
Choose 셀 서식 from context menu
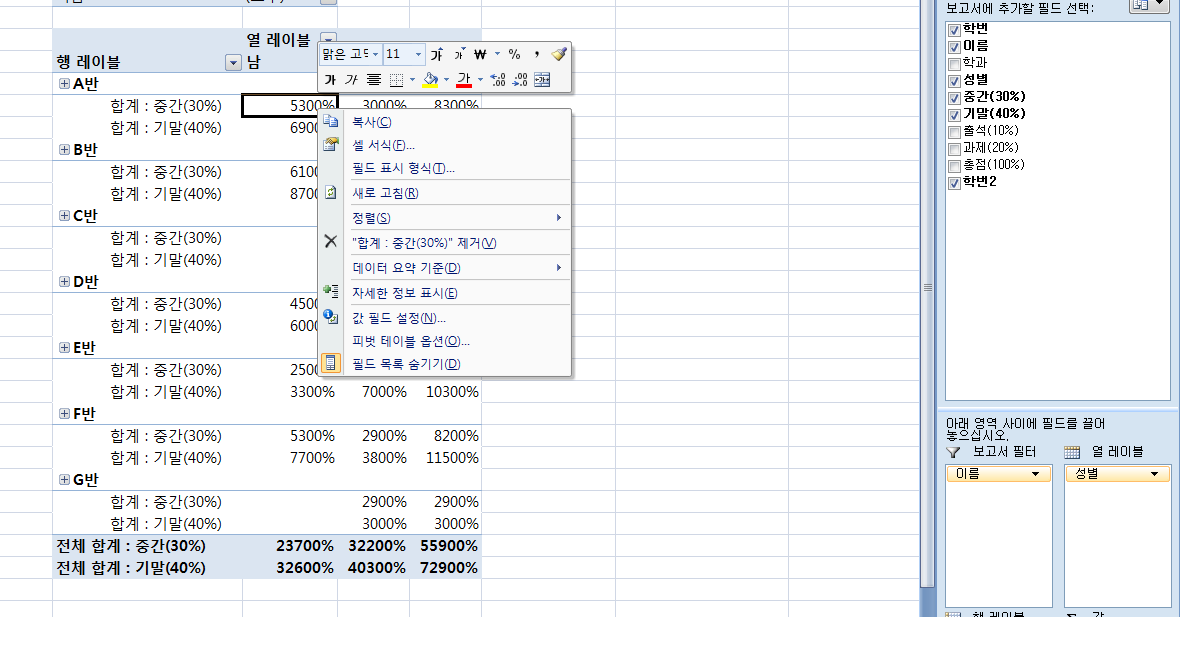tap(383, 145)
